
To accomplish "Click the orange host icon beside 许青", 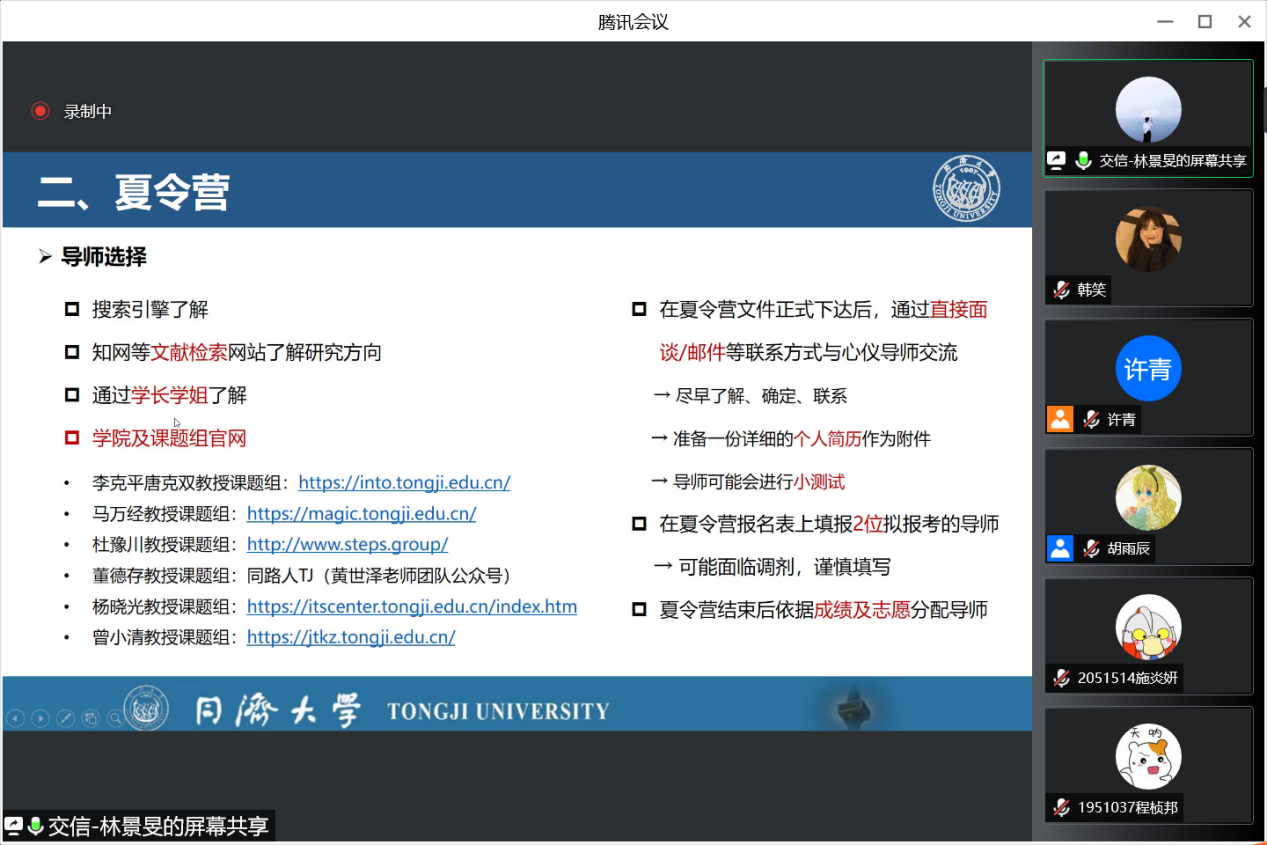I will coord(1060,419).
